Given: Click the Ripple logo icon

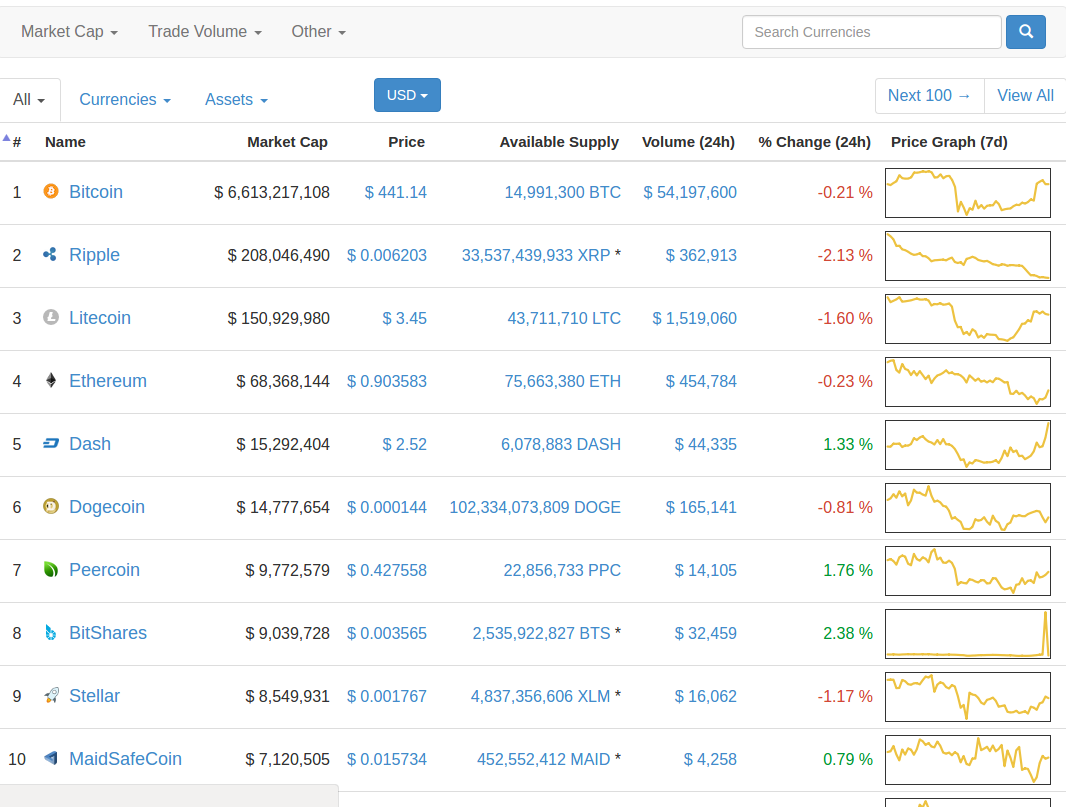Looking at the screenshot, I should [x=51, y=255].
